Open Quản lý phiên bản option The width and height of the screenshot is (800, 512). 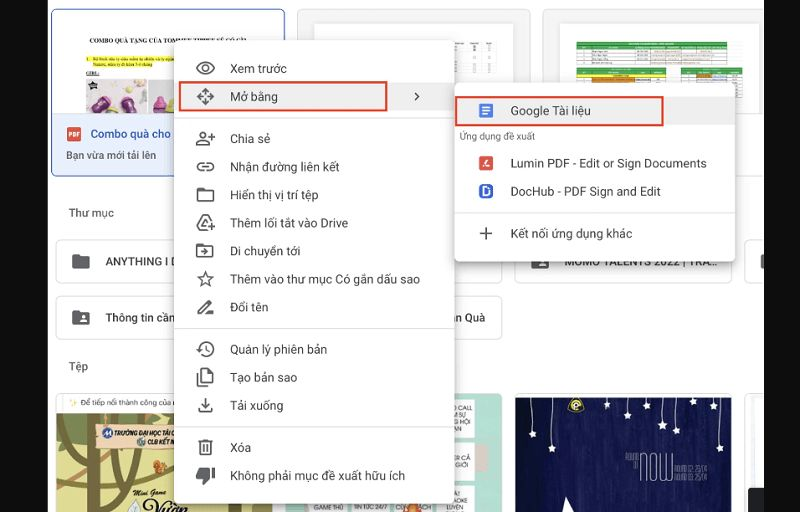(x=314, y=349)
